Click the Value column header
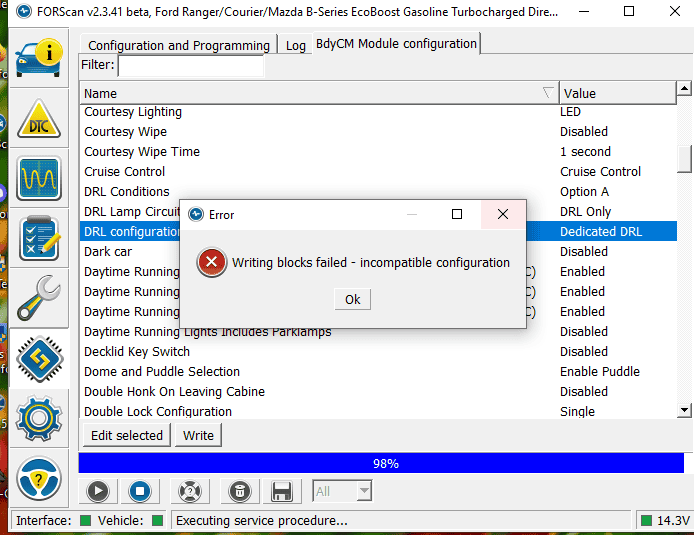Screen dimensions: 694x535 618,93
